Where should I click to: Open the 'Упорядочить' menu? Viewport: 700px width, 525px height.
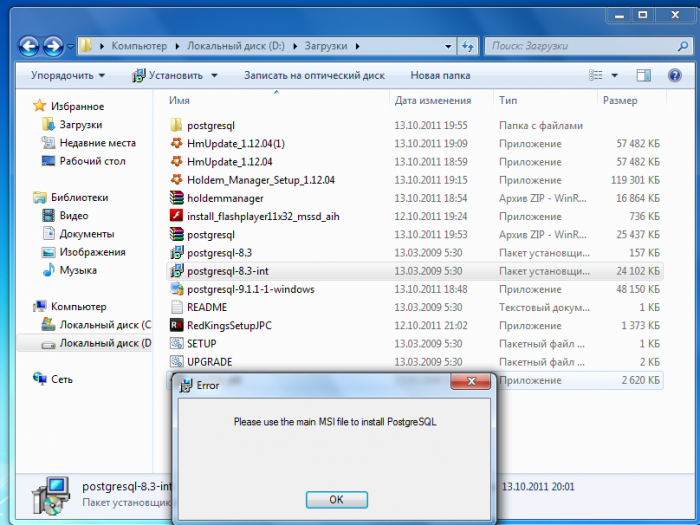click(68, 75)
